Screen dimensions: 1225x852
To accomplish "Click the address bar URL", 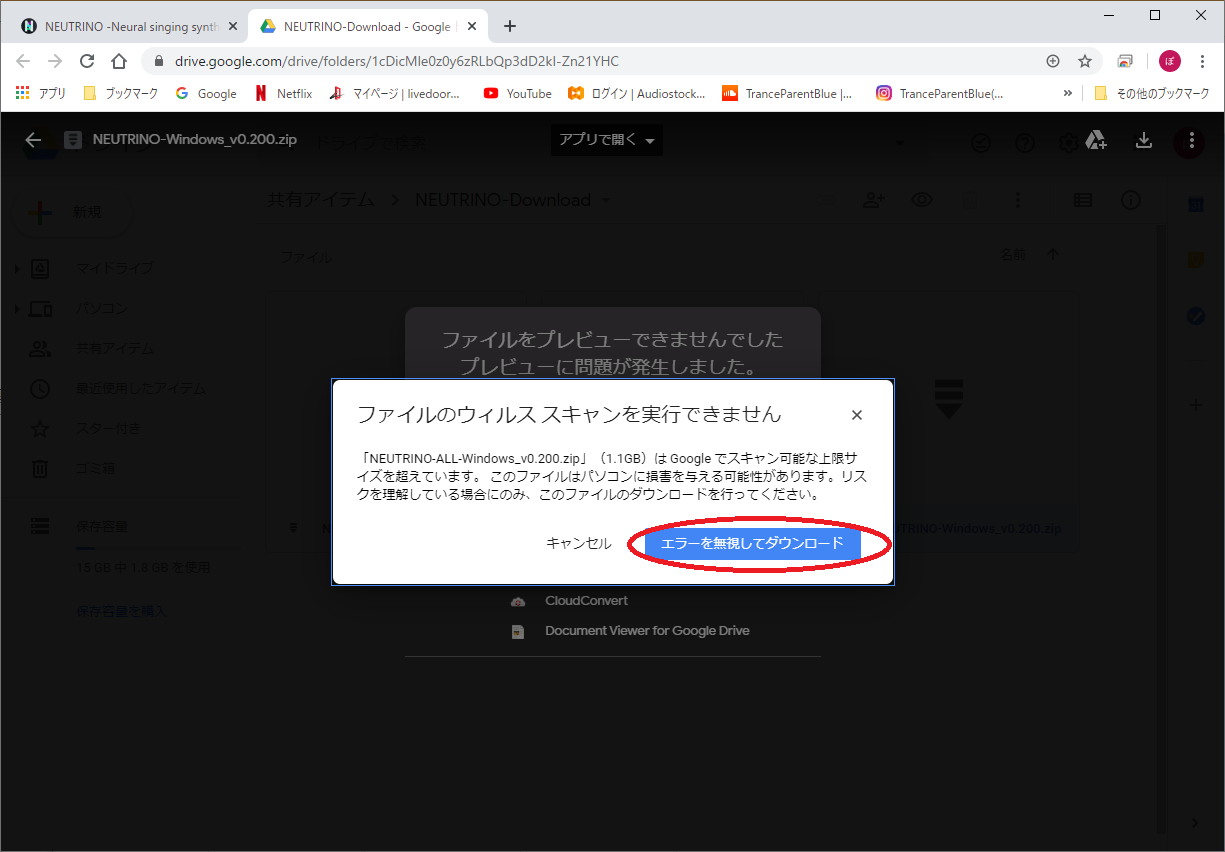I will pos(397,61).
